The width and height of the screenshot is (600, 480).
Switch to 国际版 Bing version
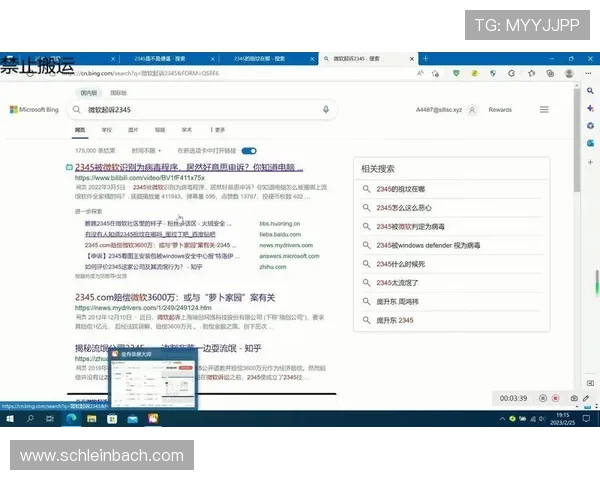[118, 93]
